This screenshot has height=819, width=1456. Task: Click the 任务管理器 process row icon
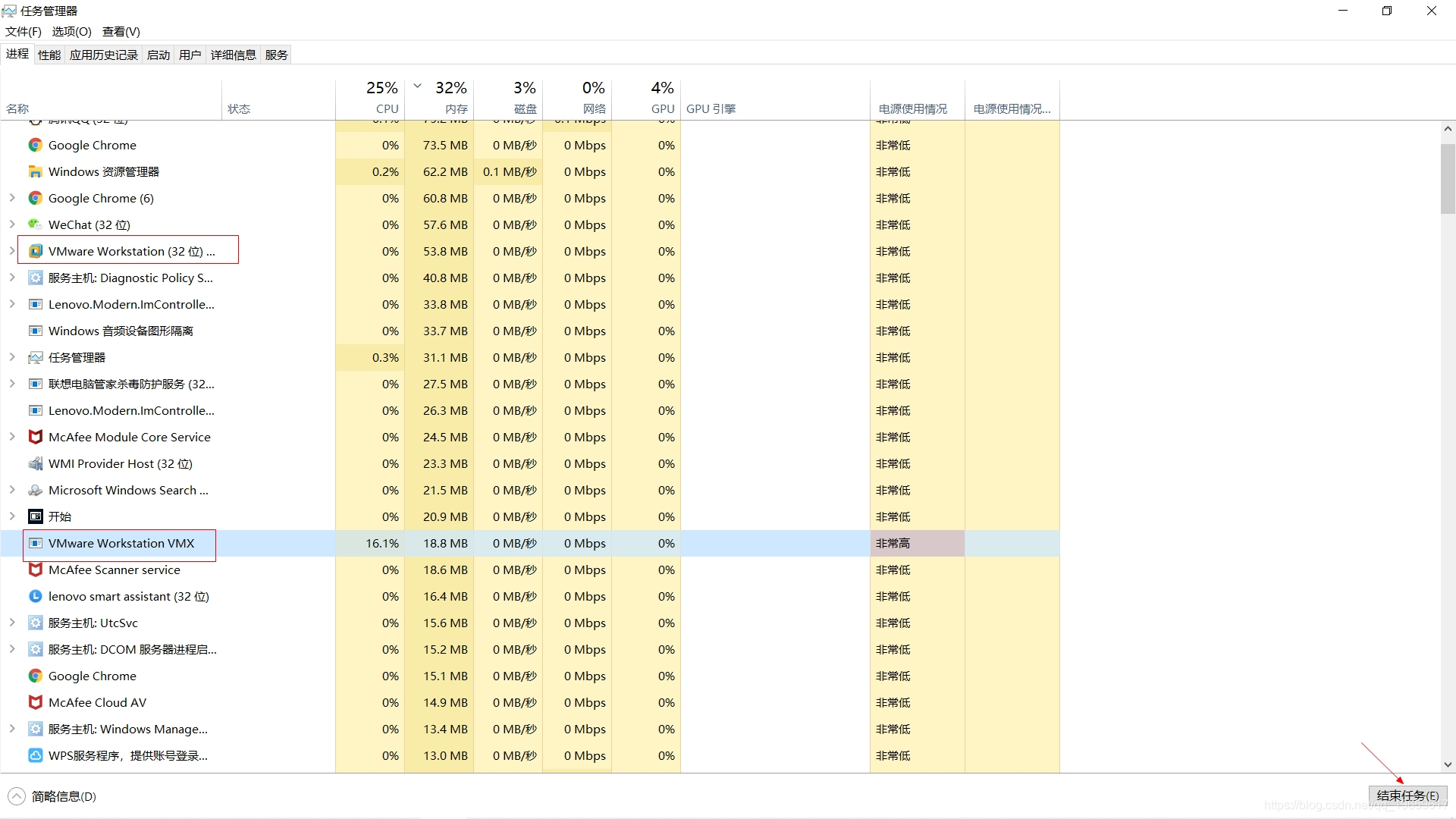(x=35, y=357)
